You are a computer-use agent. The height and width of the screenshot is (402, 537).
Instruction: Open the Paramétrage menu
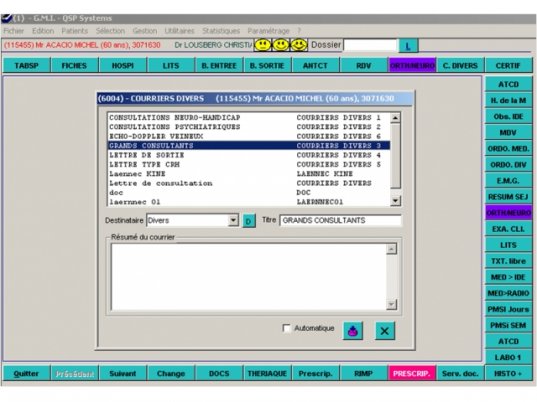[x=268, y=31]
